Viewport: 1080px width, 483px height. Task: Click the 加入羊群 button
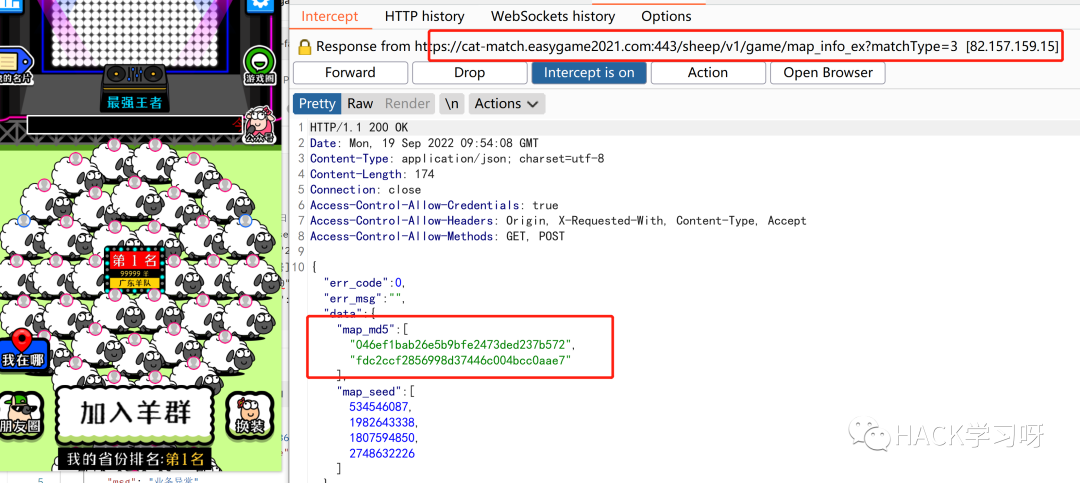(135, 413)
